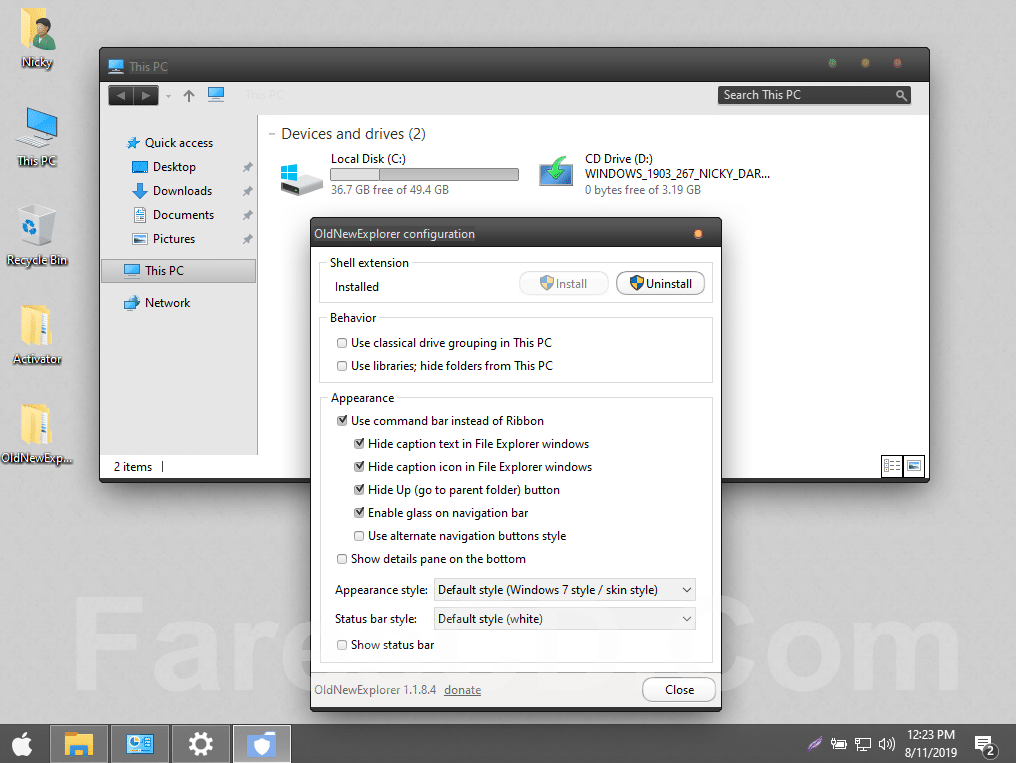Toggle Hide Up (go to parent folder) button

pyautogui.click(x=359, y=490)
